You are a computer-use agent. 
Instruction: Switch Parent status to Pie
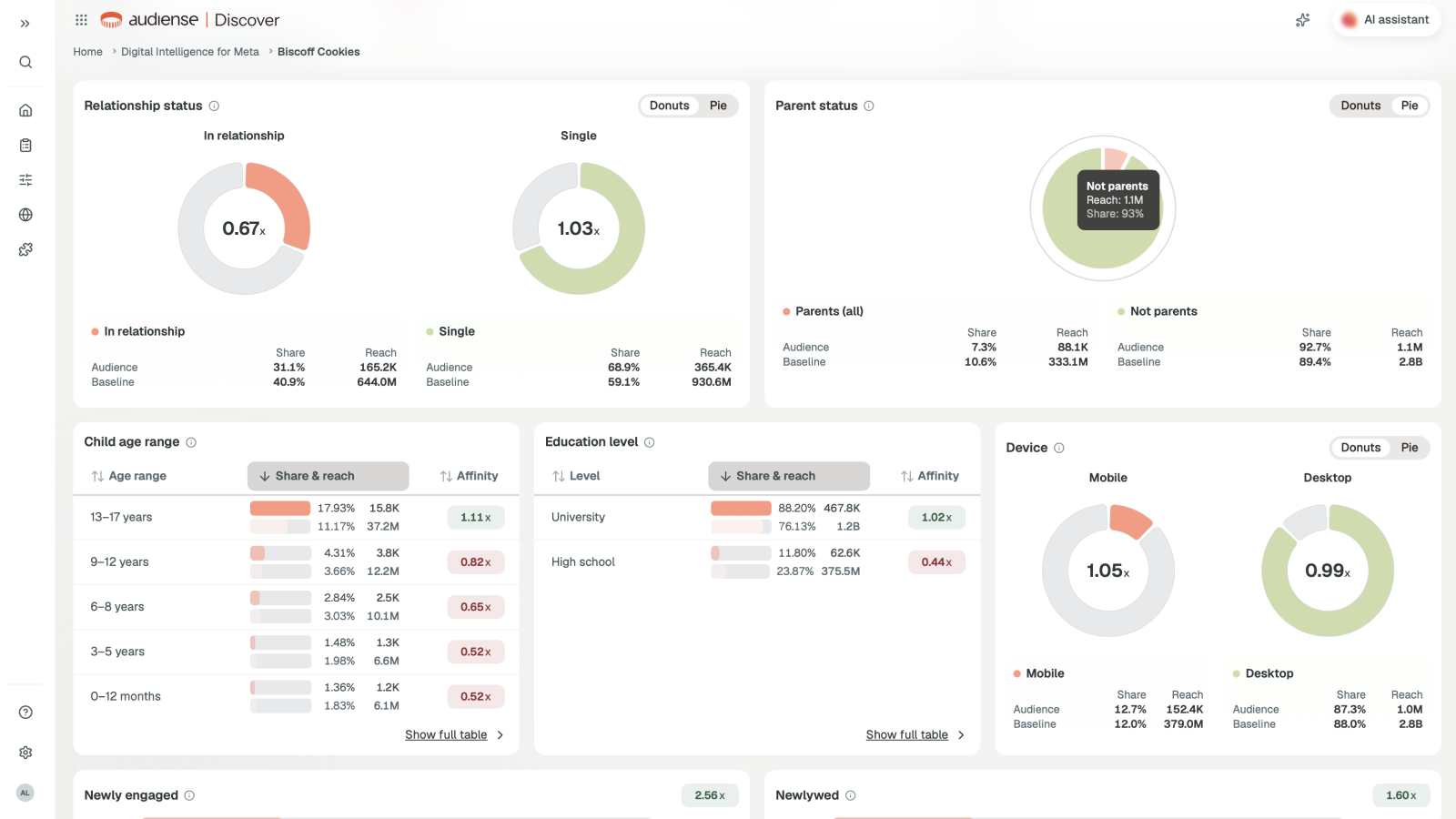[x=1410, y=106]
